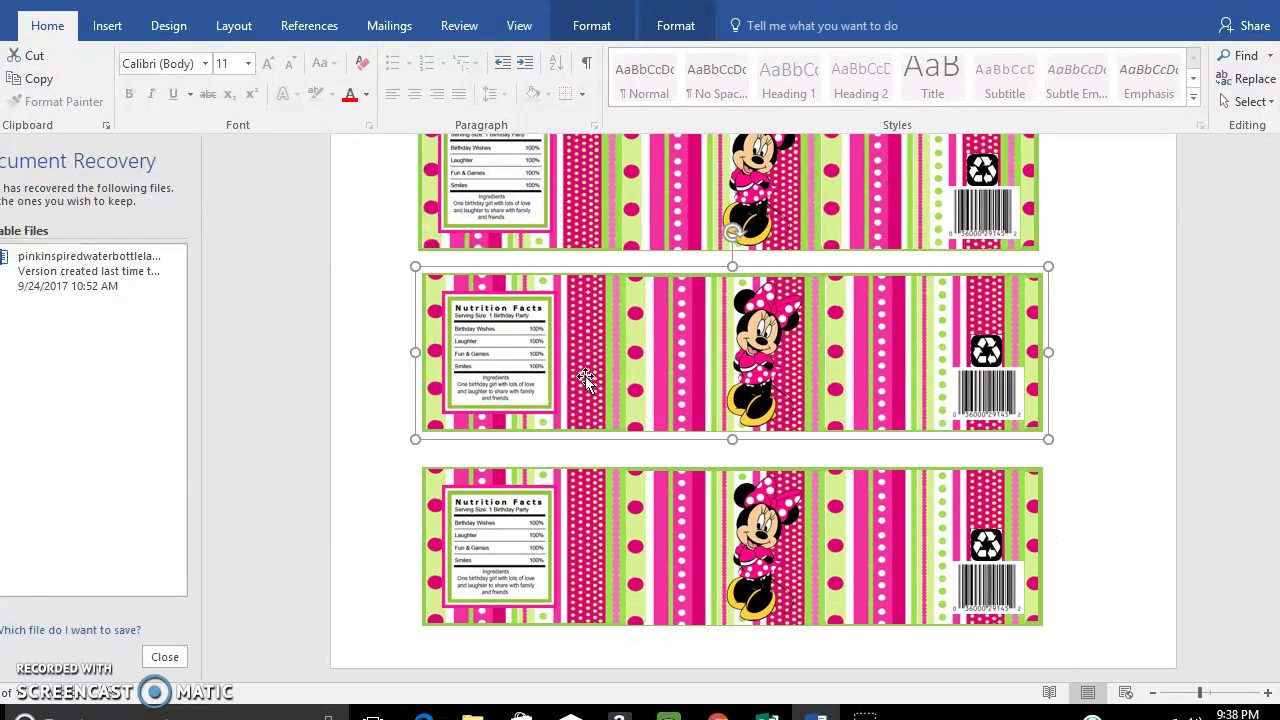The image size is (1280, 720).
Task: Apply the Heading 1 style
Action: point(788,78)
